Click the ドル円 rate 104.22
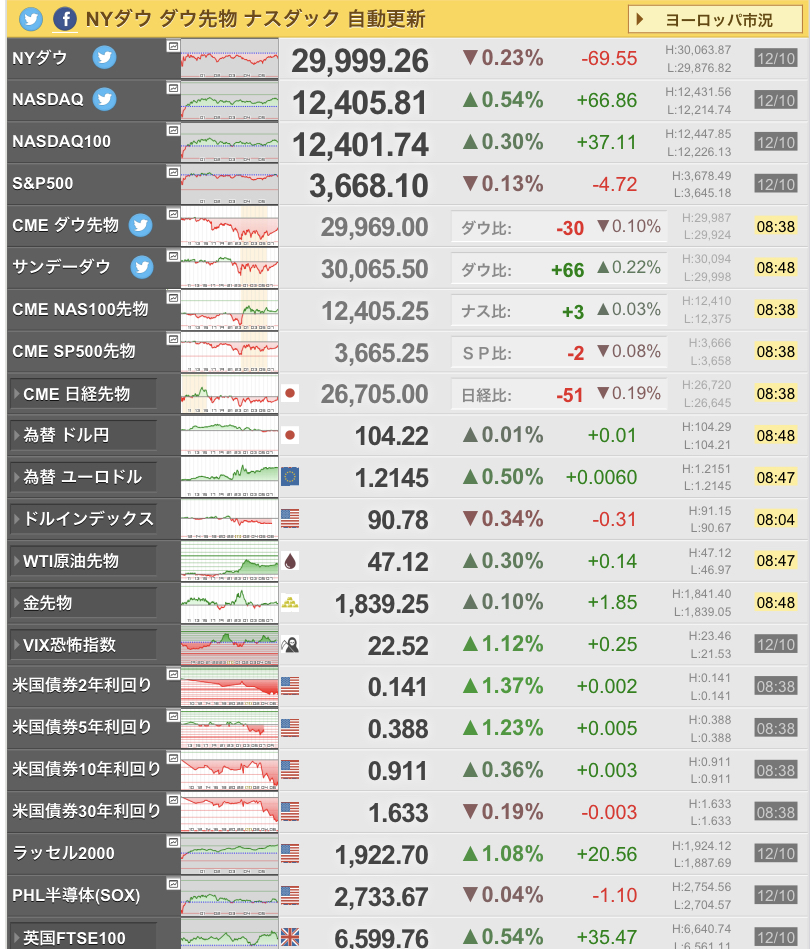 (x=392, y=436)
